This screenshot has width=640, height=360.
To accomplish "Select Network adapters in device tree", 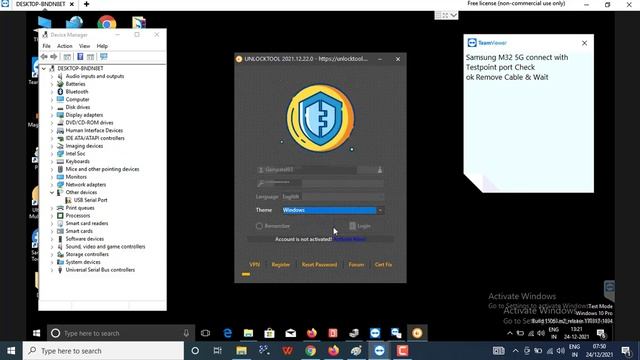I will coord(86,184).
